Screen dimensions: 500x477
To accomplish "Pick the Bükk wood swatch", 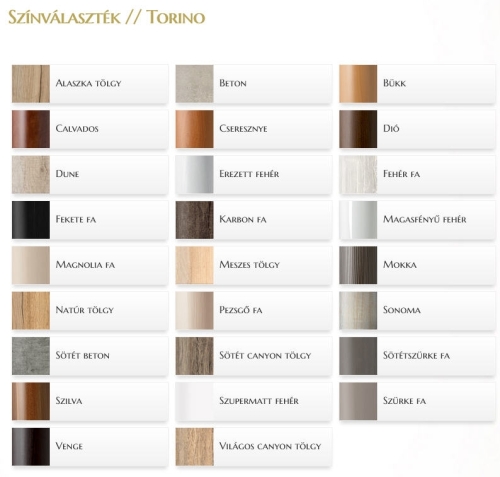I will [x=358, y=84].
